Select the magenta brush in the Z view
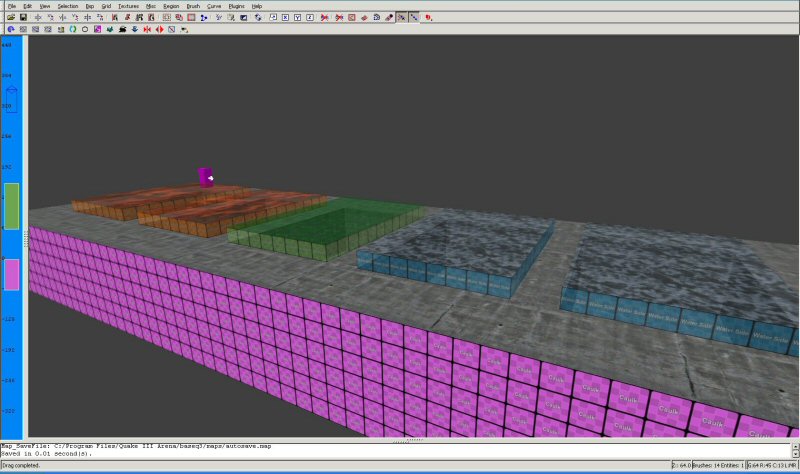Image resolution: width=800 pixels, height=474 pixels. click(x=11, y=274)
